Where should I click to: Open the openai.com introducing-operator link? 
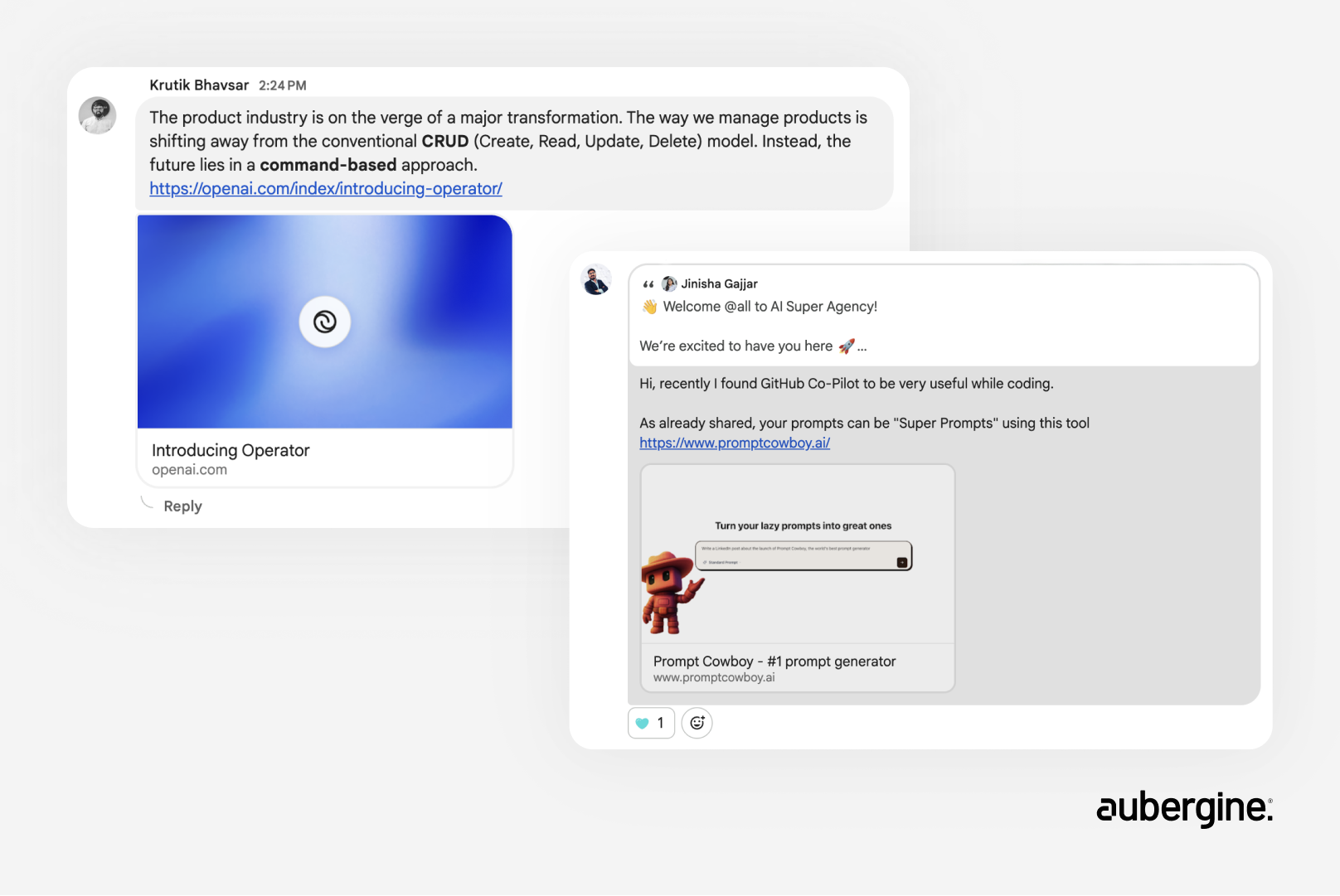click(x=326, y=189)
